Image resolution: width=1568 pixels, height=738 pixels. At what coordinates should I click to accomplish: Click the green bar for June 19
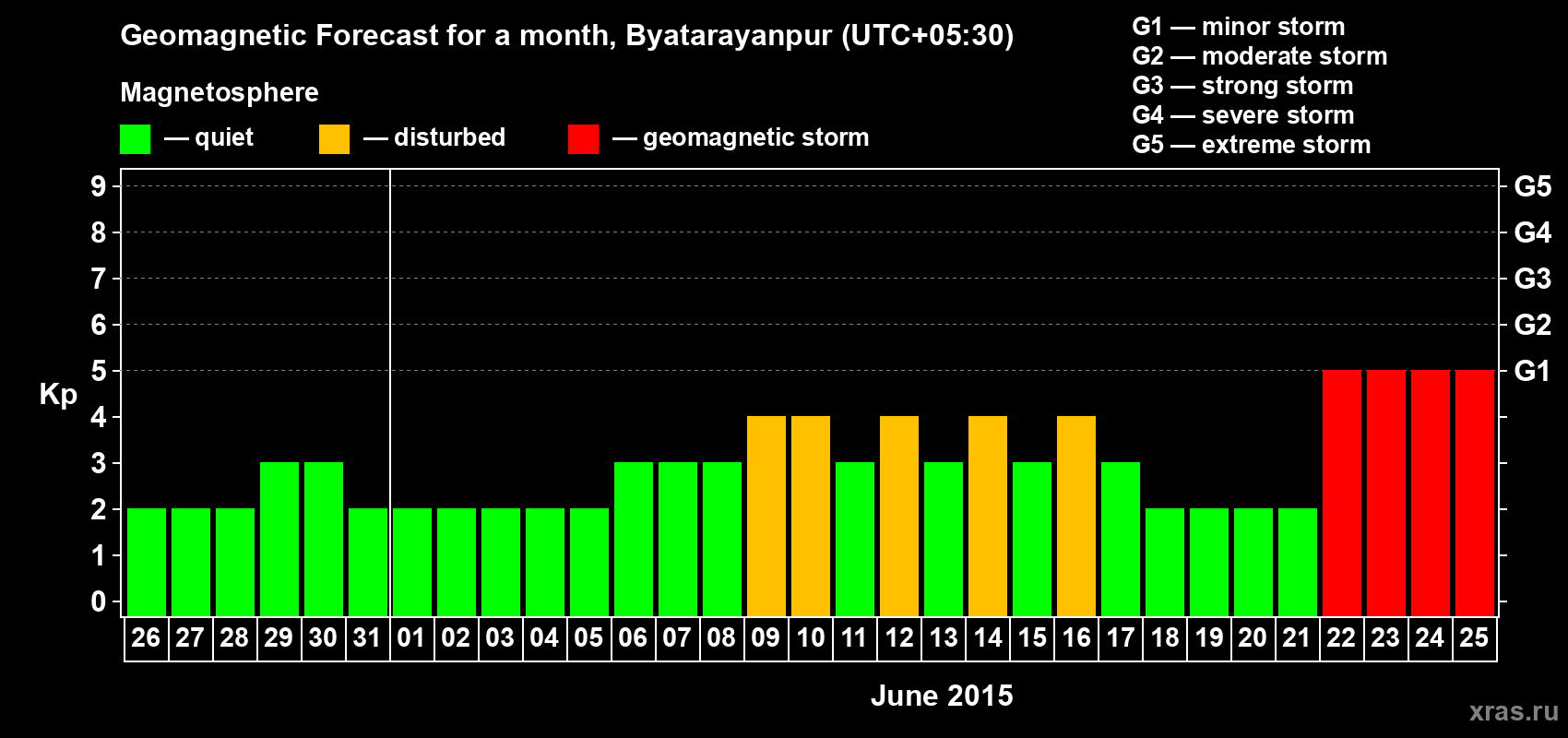tap(1209, 562)
